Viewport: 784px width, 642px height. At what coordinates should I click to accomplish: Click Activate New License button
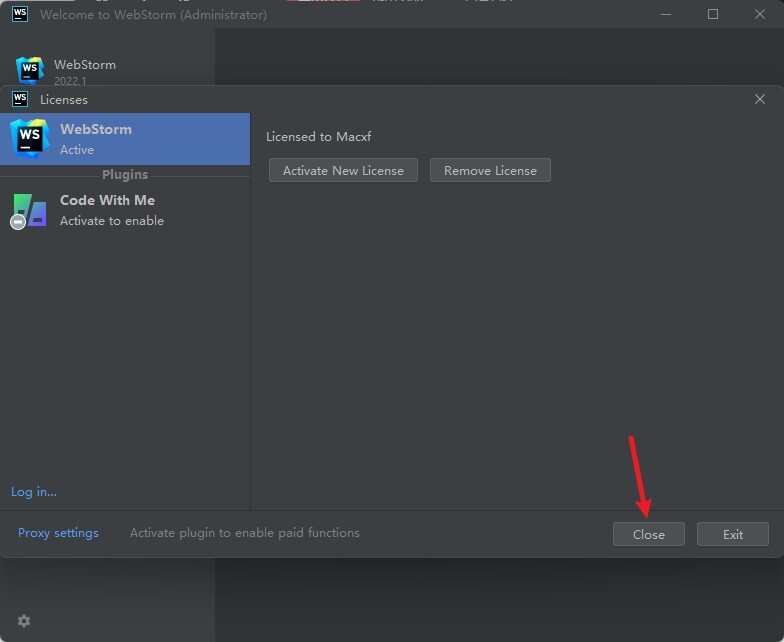click(x=343, y=170)
